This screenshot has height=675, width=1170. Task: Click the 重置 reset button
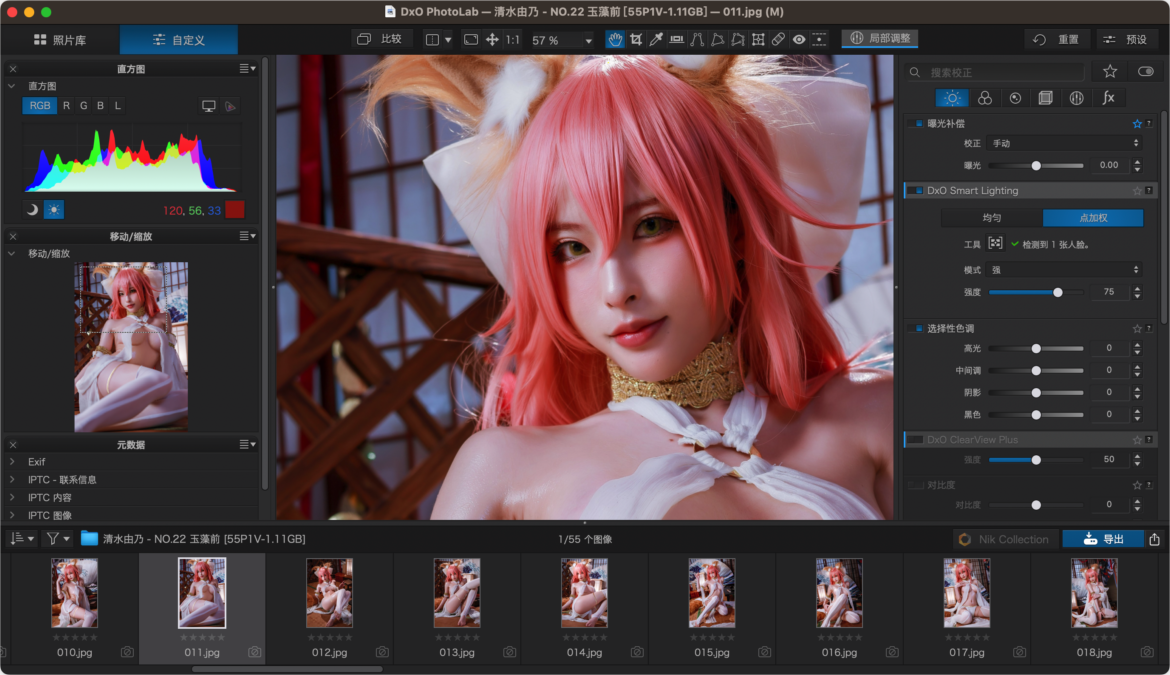pos(1057,40)
